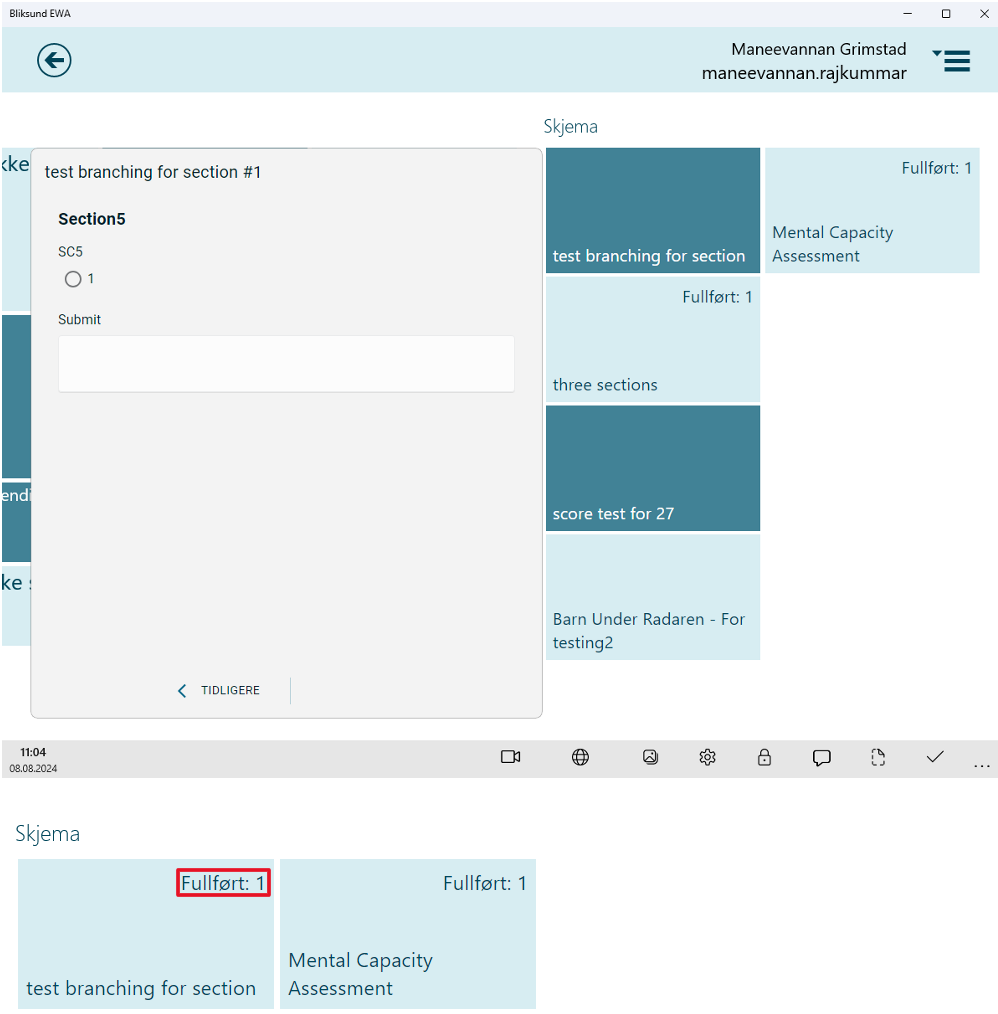This screenshot has width=998, height=1014.
Task: Open settings via the gear icon
Action: pyautogui.click(x=707, y=757)
